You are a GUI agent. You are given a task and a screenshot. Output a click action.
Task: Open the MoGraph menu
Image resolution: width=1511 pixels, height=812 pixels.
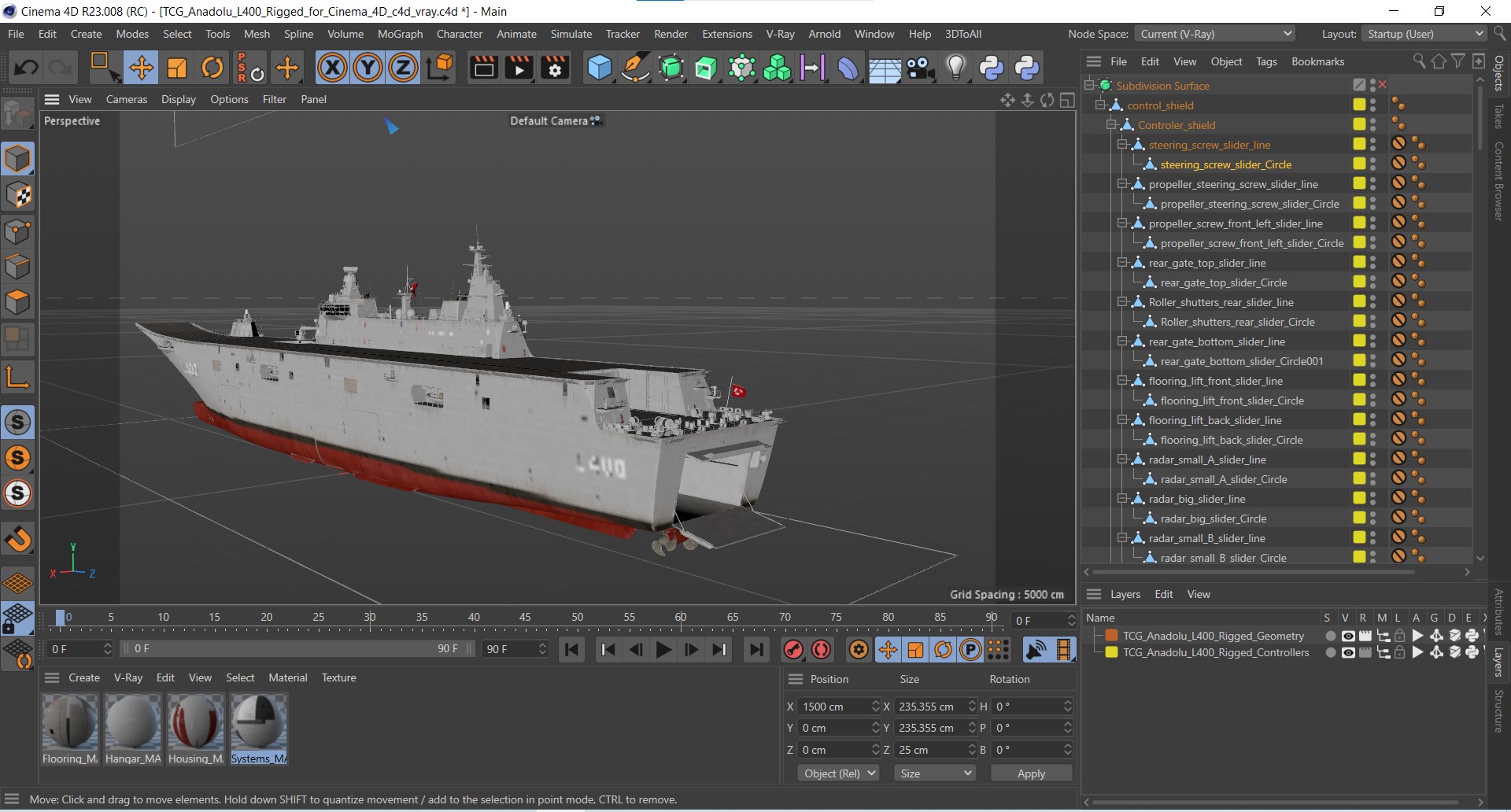point(400,34)
